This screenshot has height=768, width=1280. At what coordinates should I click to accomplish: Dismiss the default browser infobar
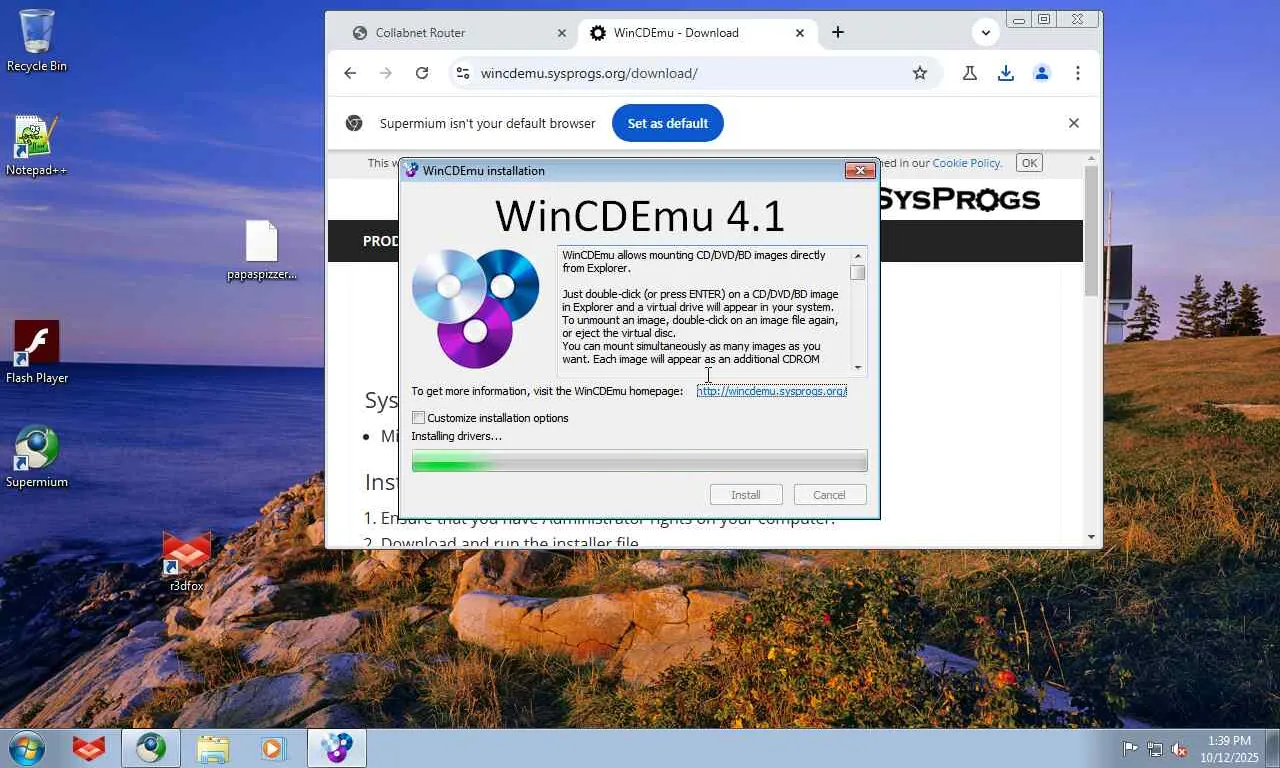(x=1074, y=123)
